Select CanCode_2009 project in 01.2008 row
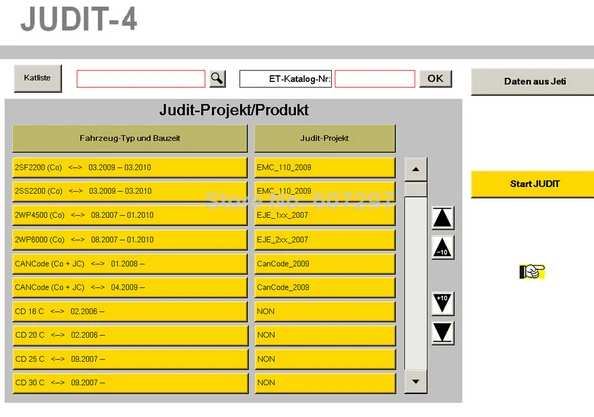 coord(325,264)
